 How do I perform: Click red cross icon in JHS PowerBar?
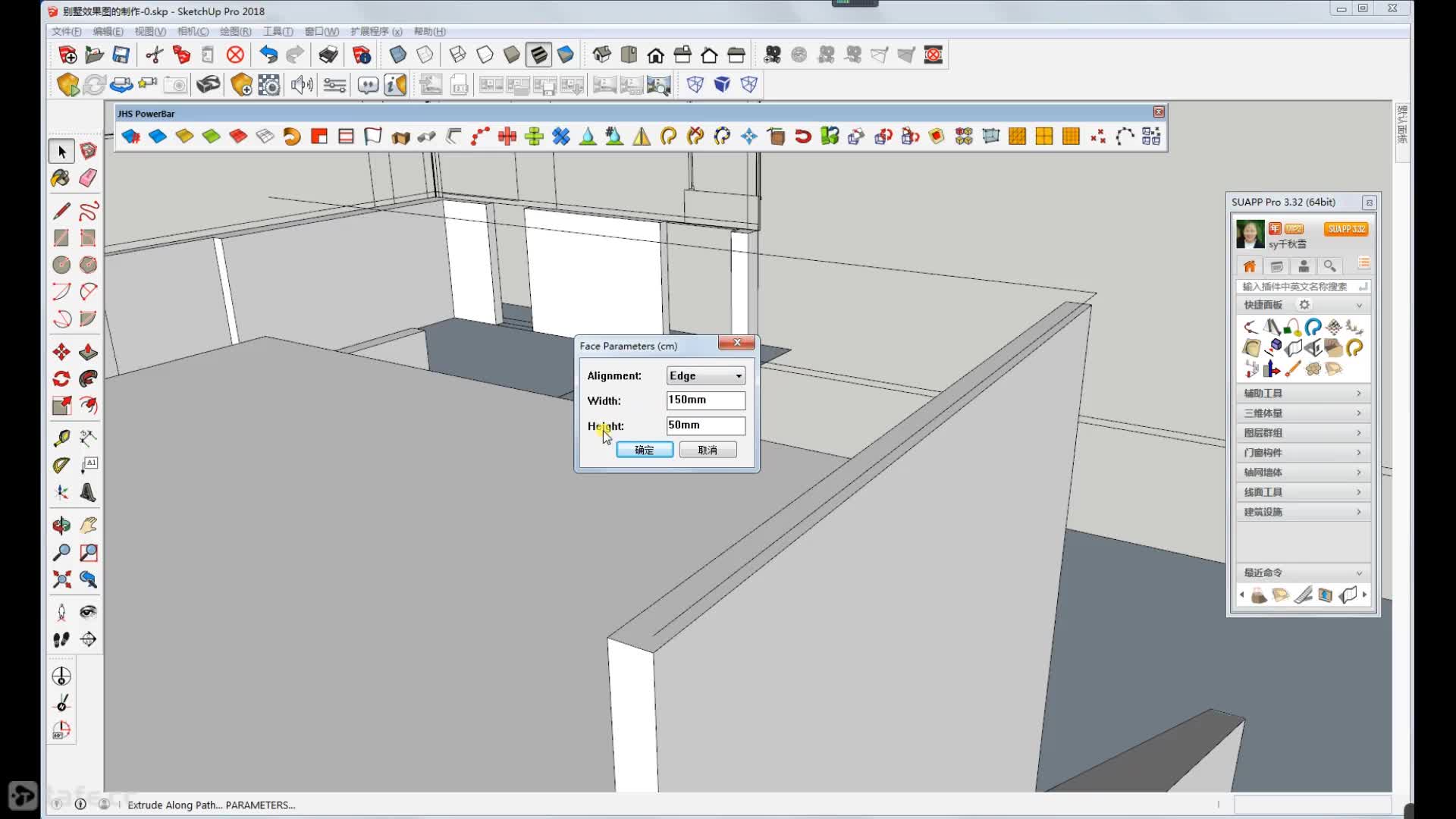pos(507,136)
